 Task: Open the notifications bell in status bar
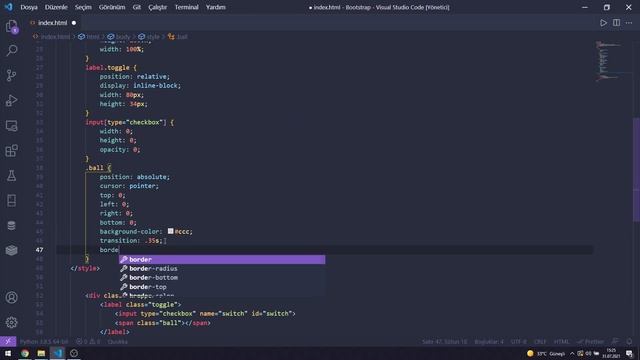click(629, 342)
